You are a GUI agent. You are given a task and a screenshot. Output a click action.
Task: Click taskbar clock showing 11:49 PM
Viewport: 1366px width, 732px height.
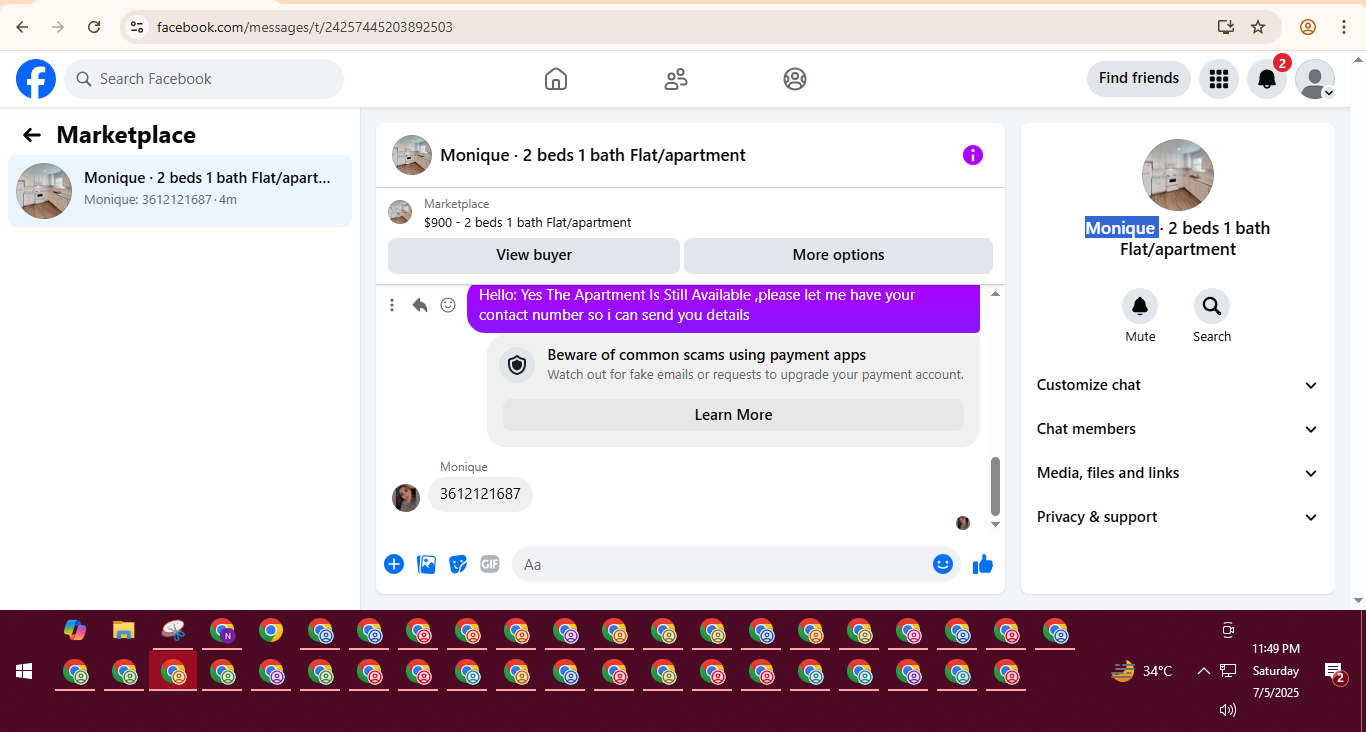tap(1276, 649)
